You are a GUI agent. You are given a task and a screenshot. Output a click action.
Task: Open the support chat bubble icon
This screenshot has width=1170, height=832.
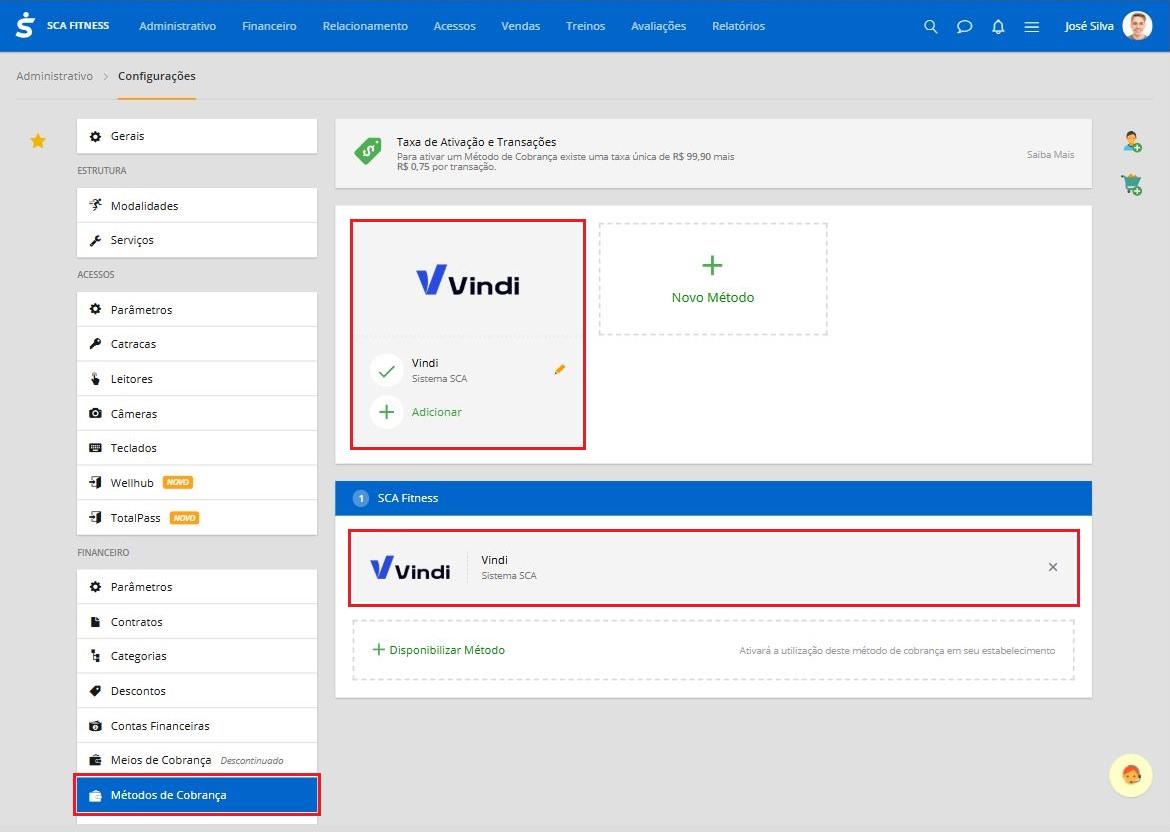[1131, 775]
